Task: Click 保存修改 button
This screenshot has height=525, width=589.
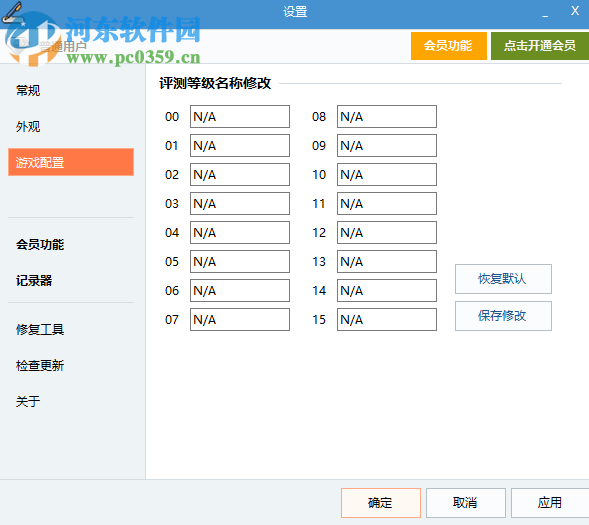Action: (503, 316)
